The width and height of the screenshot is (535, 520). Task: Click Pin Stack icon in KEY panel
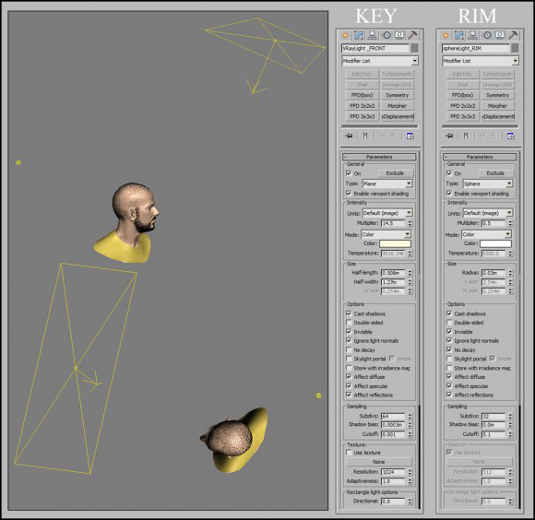[349, 136]
